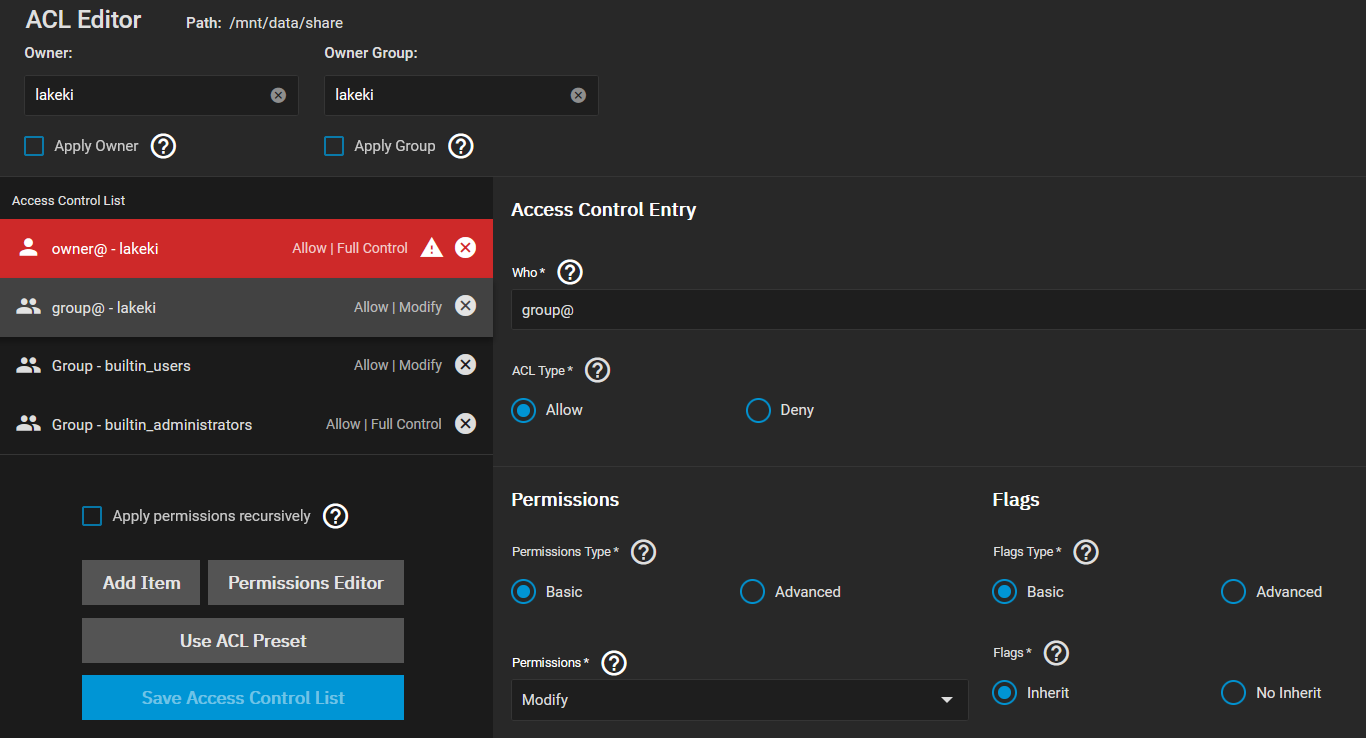
Task: Remove the owner@ - lakeki ACL entry
Action: tap(465, 248)
